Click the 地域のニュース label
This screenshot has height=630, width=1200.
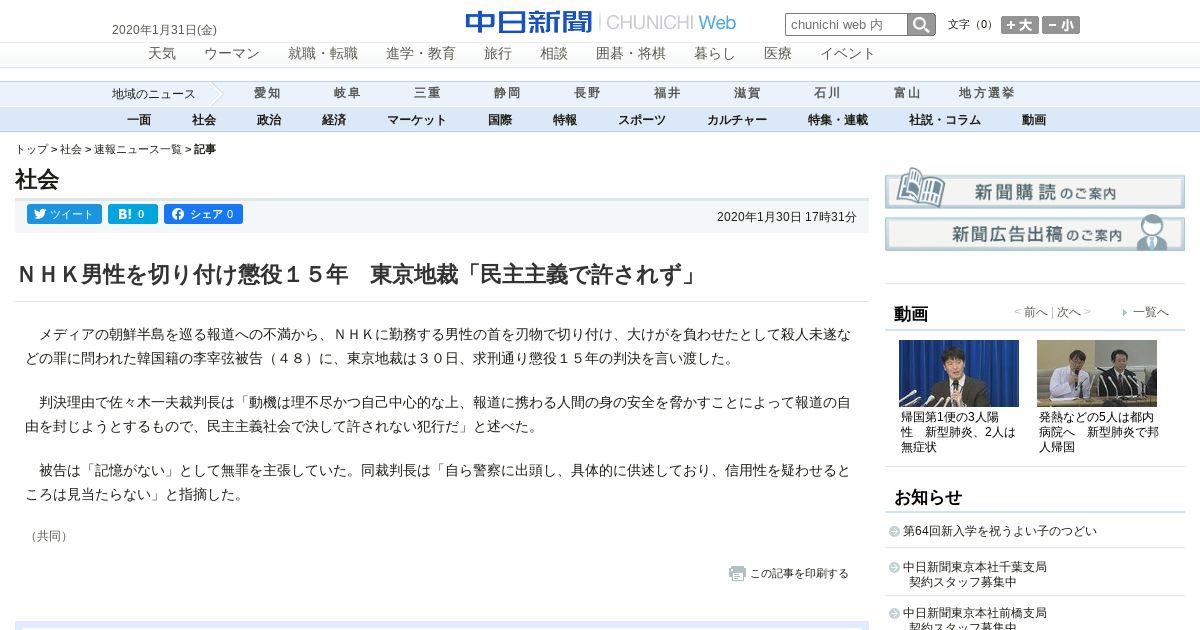154,94
